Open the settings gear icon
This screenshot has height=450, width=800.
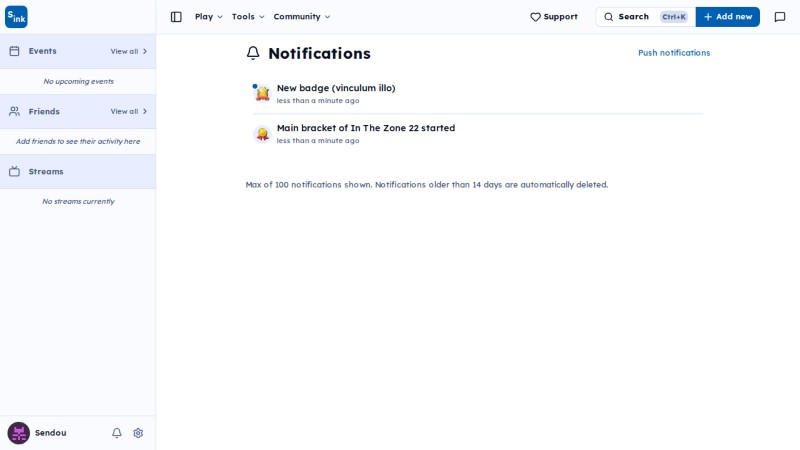138,433
